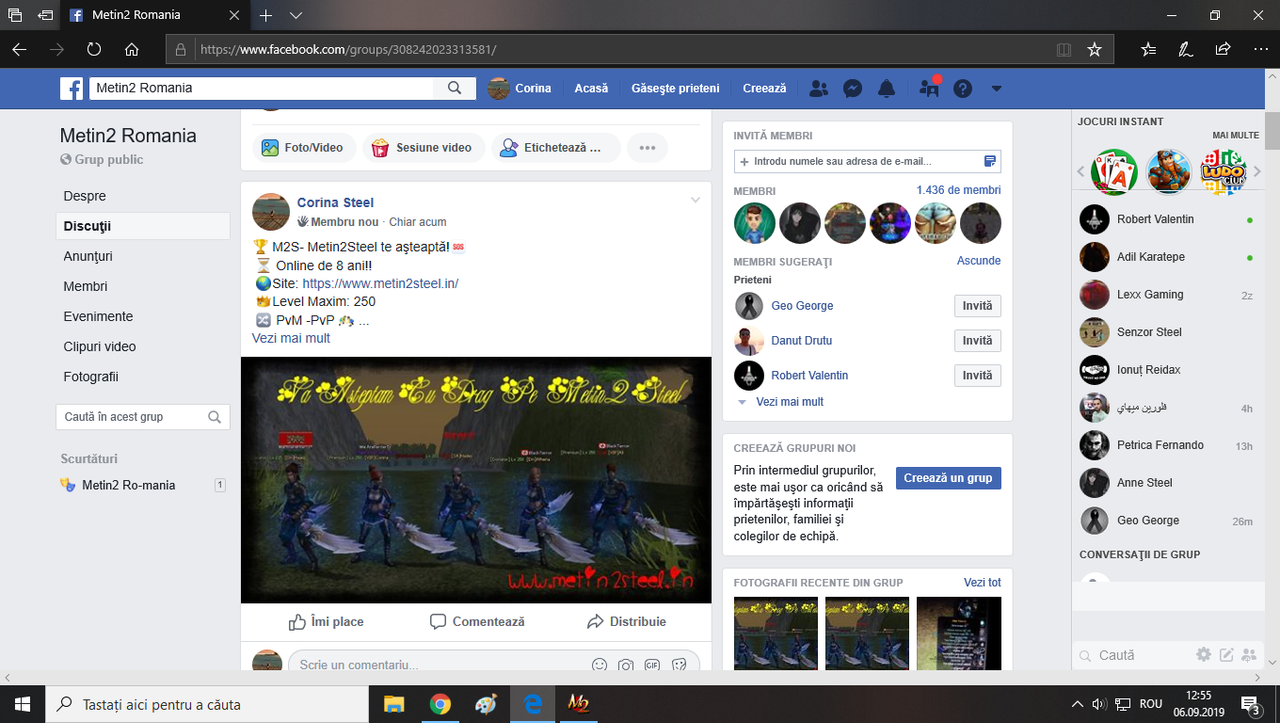Go to browser home page
The width and height of the screenshot is (1280, 723).
[x=131, y=49]
